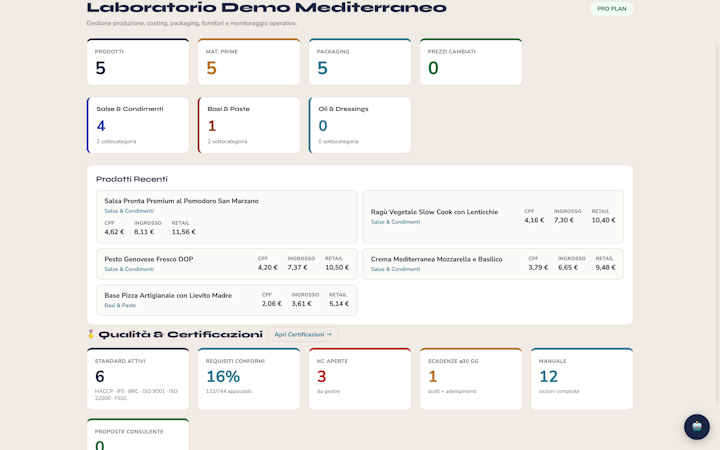Click Basi & Paste link under Base Pizza
The width and height of the screenshot is (720, 450).
click(x=120, y=305)
